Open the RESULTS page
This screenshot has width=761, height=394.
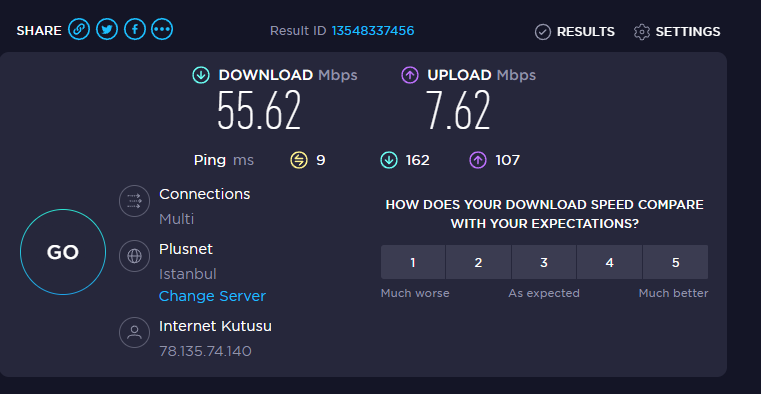click(575, 32)
